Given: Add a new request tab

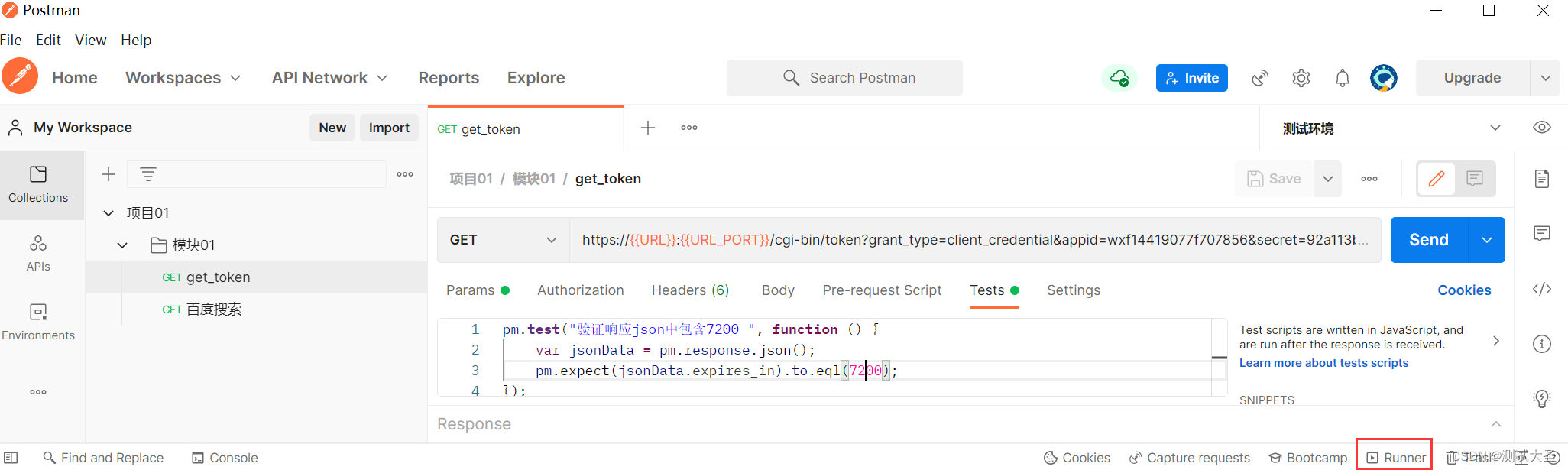Looking at the screenshot, I should click(x=648, y=128).
